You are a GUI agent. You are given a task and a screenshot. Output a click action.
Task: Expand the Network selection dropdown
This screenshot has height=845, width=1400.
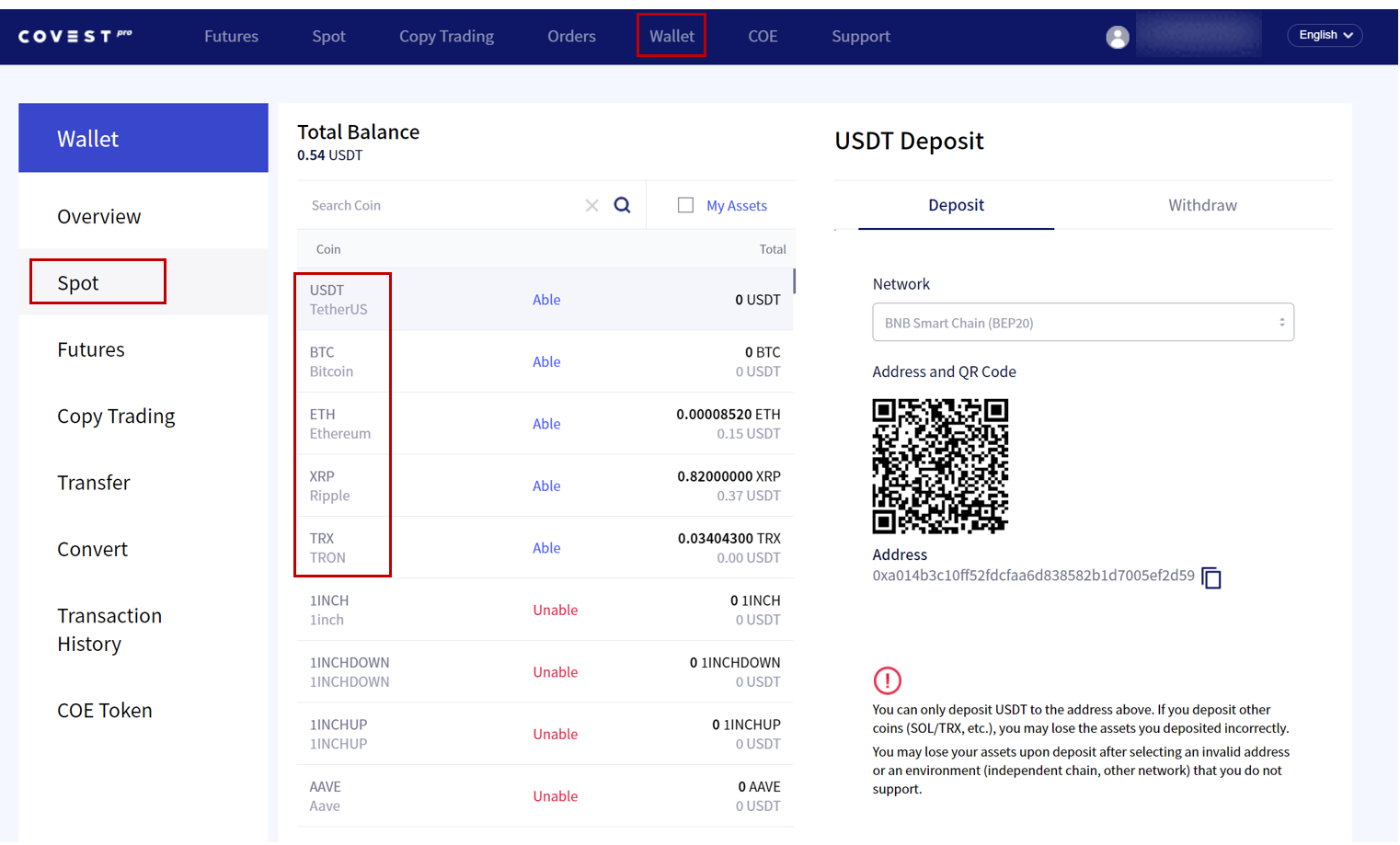pyautogui.click(x=1082, y=323)
